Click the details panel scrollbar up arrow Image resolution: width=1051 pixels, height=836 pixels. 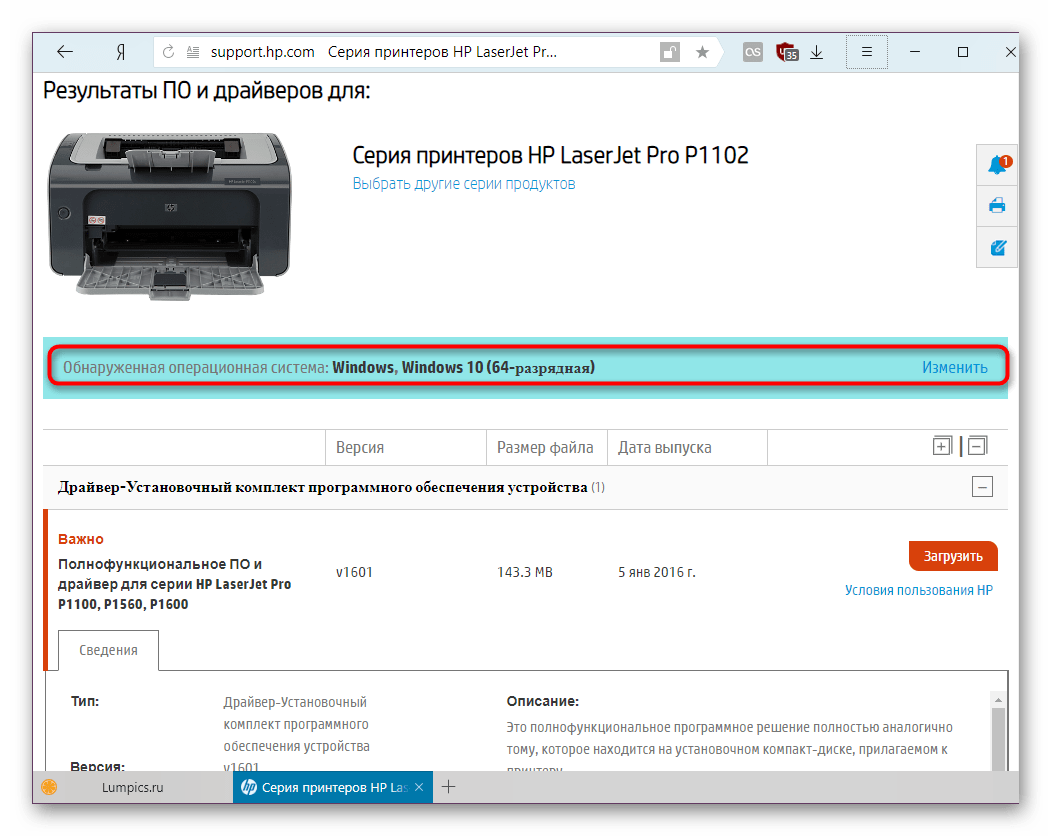[x=998, y=700]
